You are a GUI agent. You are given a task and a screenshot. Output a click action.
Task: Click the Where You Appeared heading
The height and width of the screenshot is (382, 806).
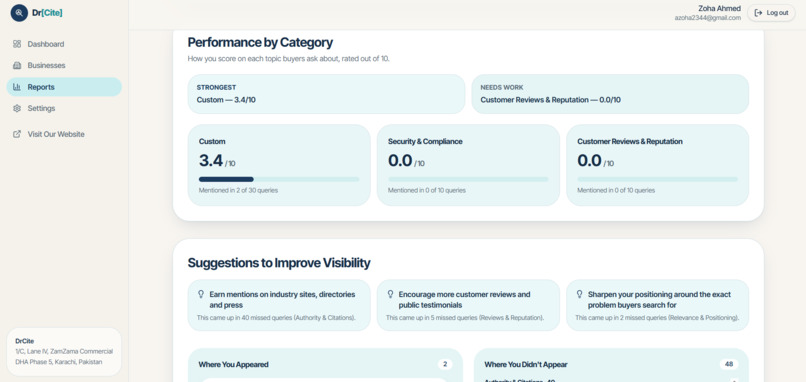click(x=233, y=365)
